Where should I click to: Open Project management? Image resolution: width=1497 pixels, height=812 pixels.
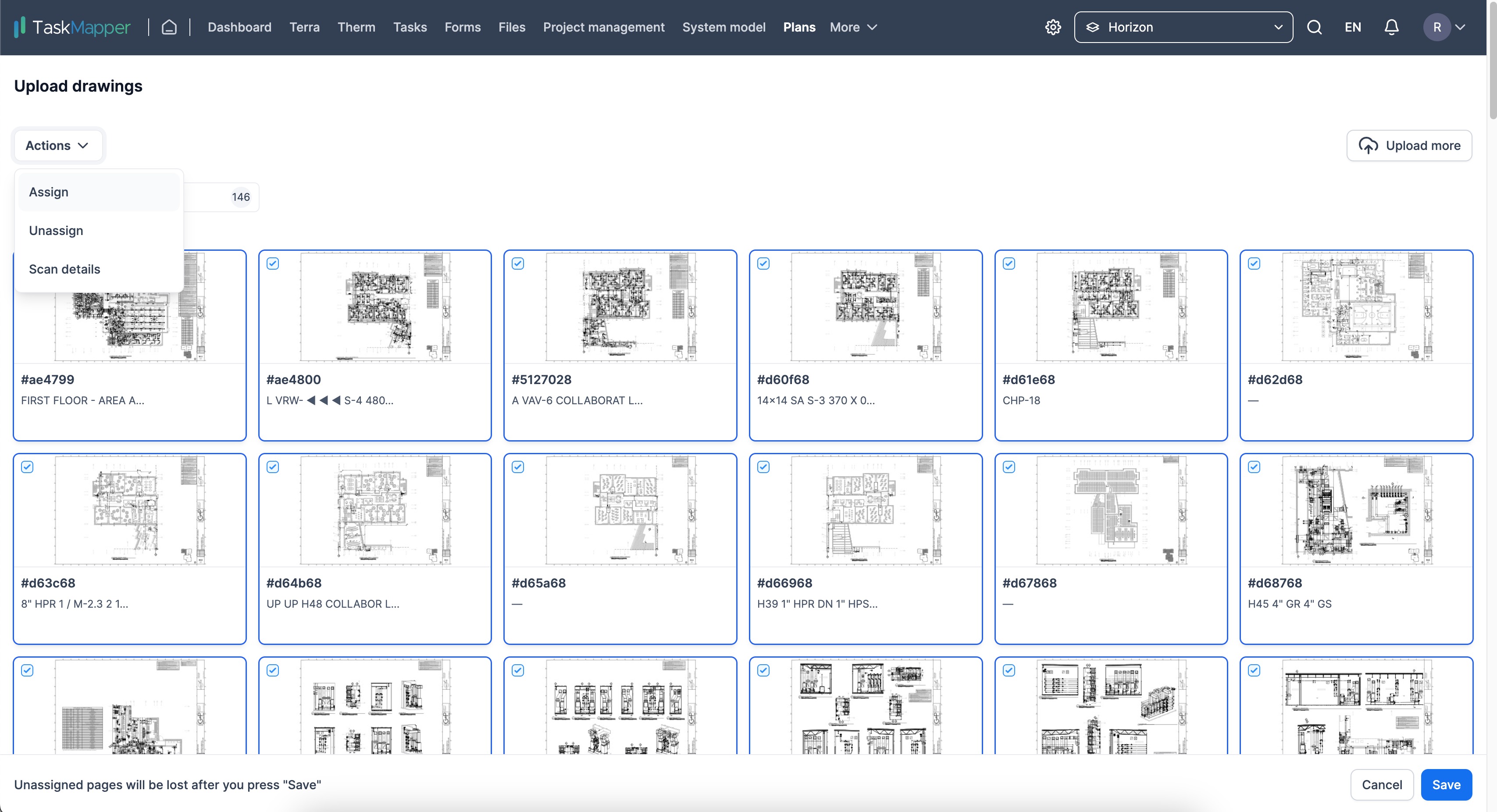(604, 27)
